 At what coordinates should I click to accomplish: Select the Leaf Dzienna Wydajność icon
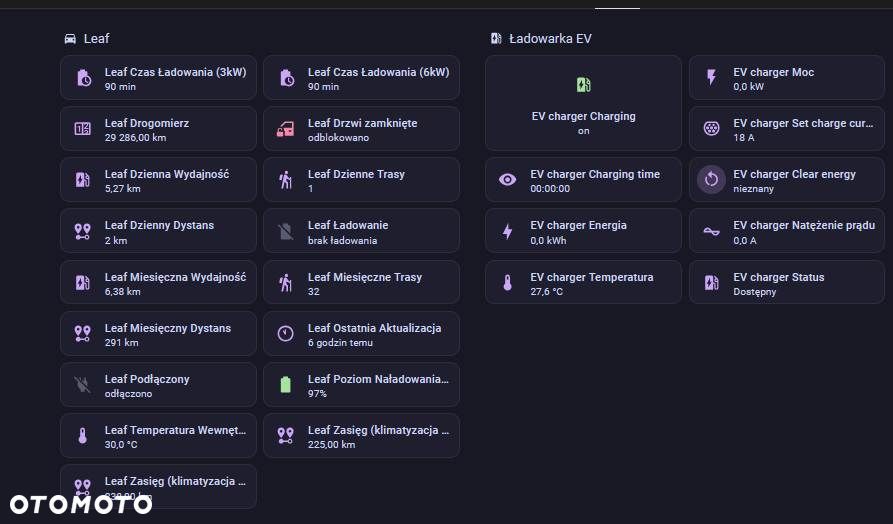[83, 180]
